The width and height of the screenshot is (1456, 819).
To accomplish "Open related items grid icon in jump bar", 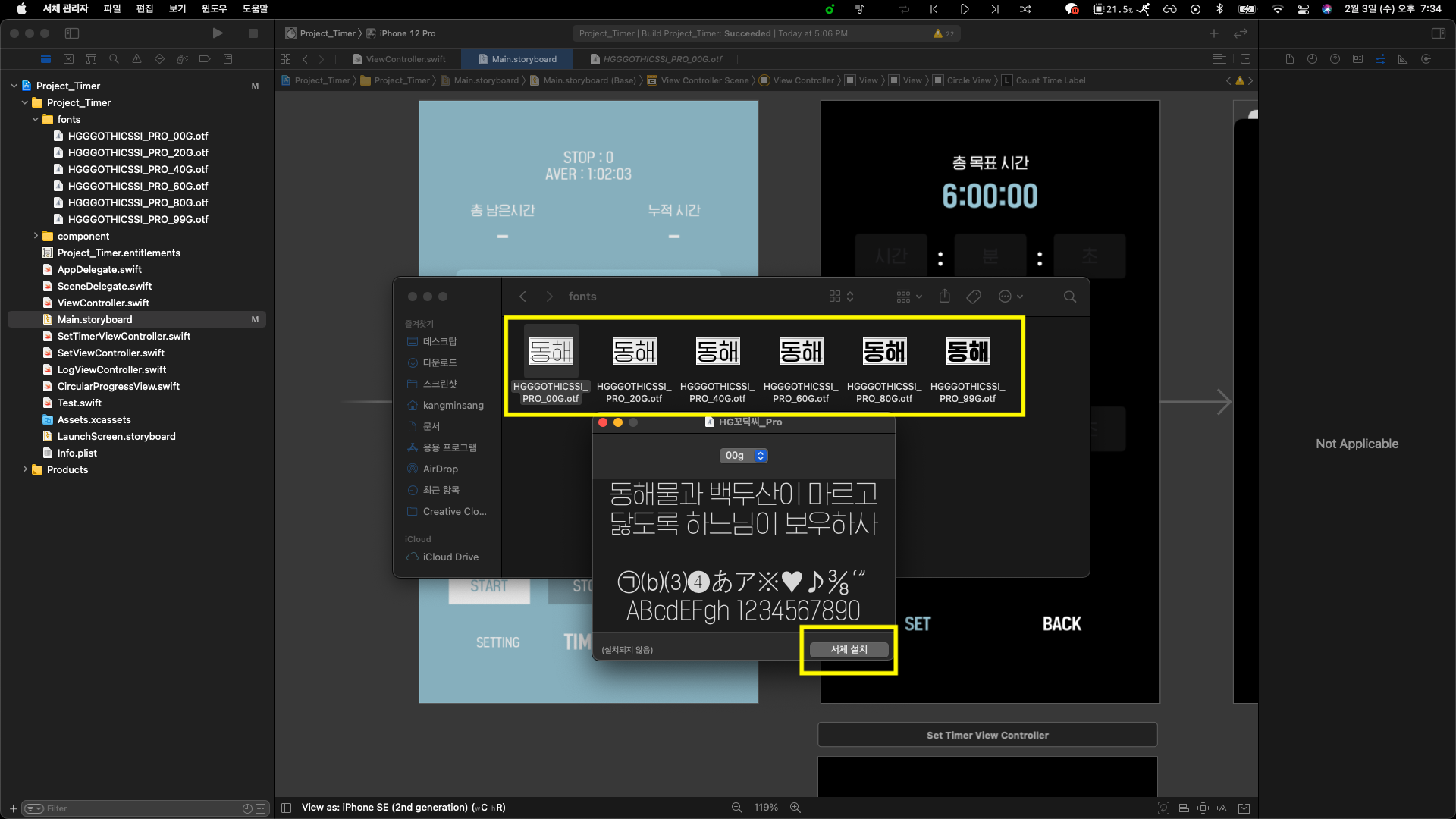I will [285, 59].
